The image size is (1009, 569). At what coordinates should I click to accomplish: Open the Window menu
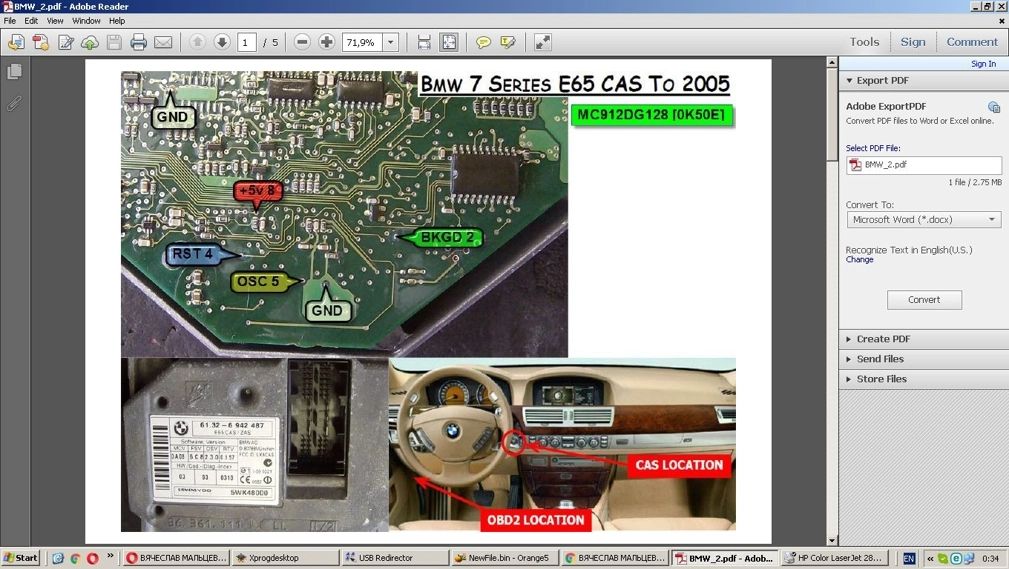pos(86,21)
